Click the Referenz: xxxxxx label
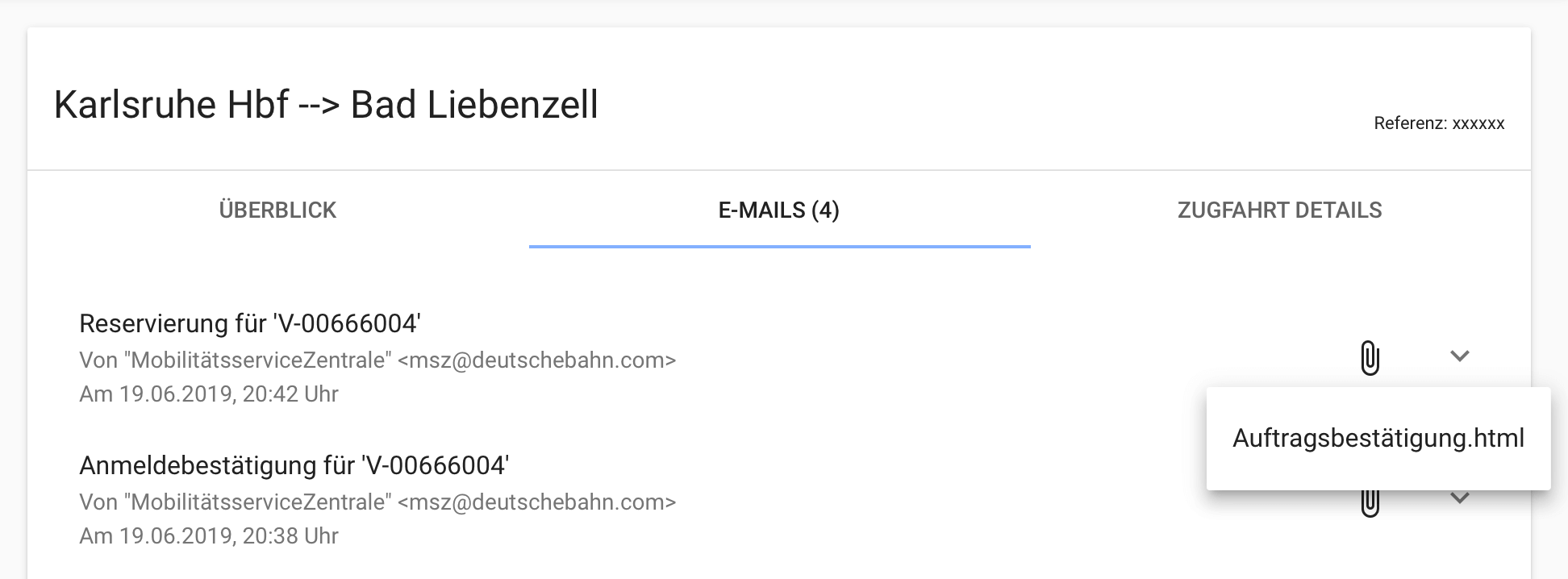Viewport: 1568px width, 579px height. [1439, 123]
